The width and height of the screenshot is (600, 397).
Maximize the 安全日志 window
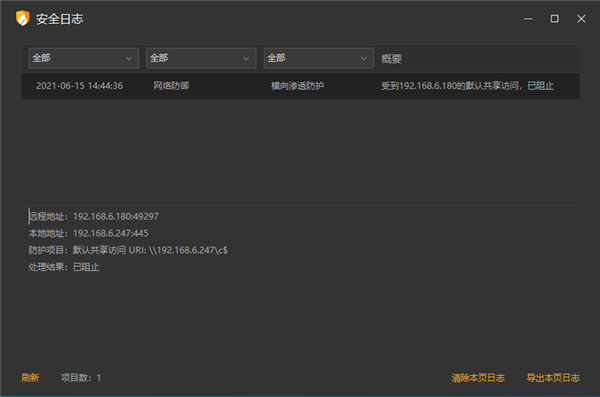[554, 19]
